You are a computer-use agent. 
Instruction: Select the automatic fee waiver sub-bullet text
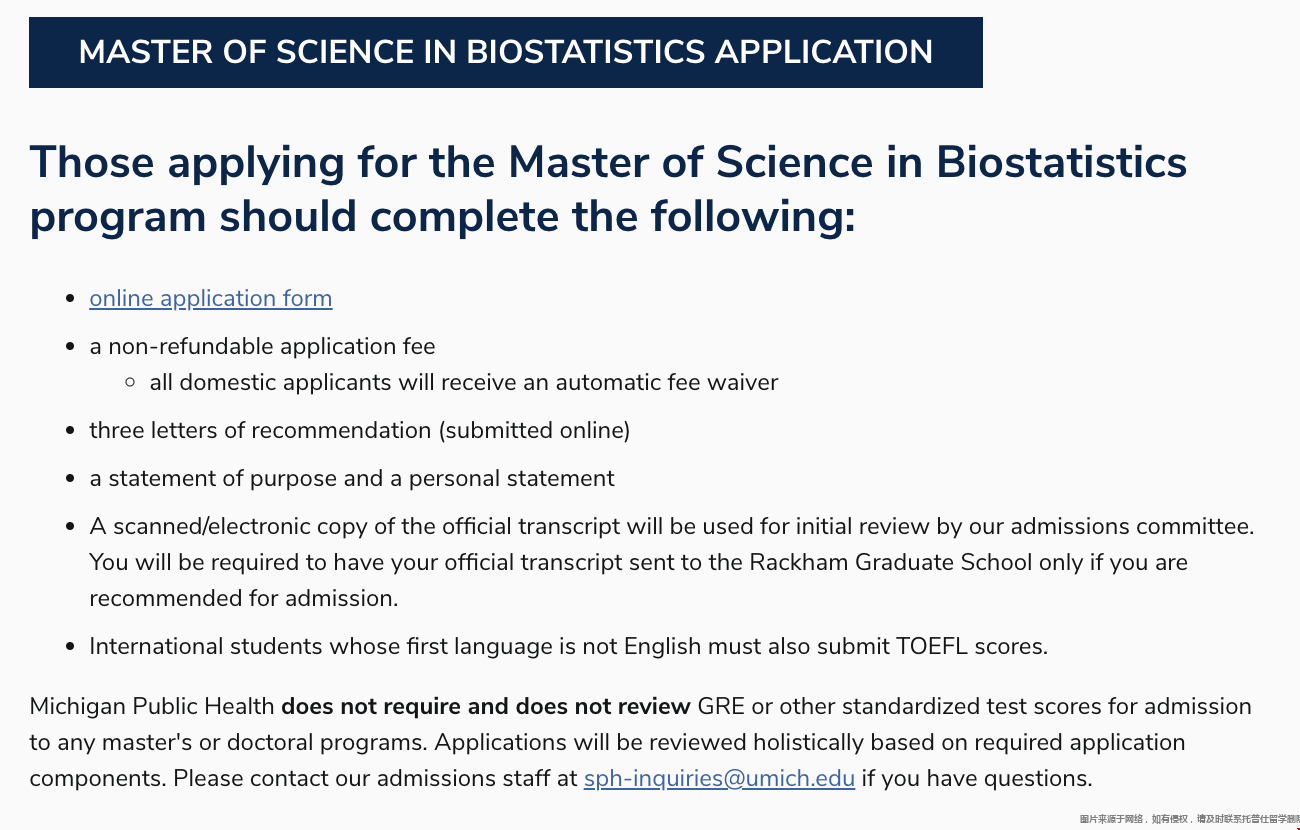coord(463,382)
